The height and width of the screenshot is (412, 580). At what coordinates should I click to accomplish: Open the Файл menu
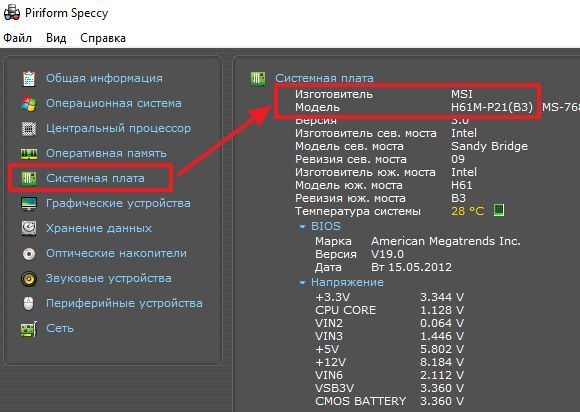pos(17,38)
